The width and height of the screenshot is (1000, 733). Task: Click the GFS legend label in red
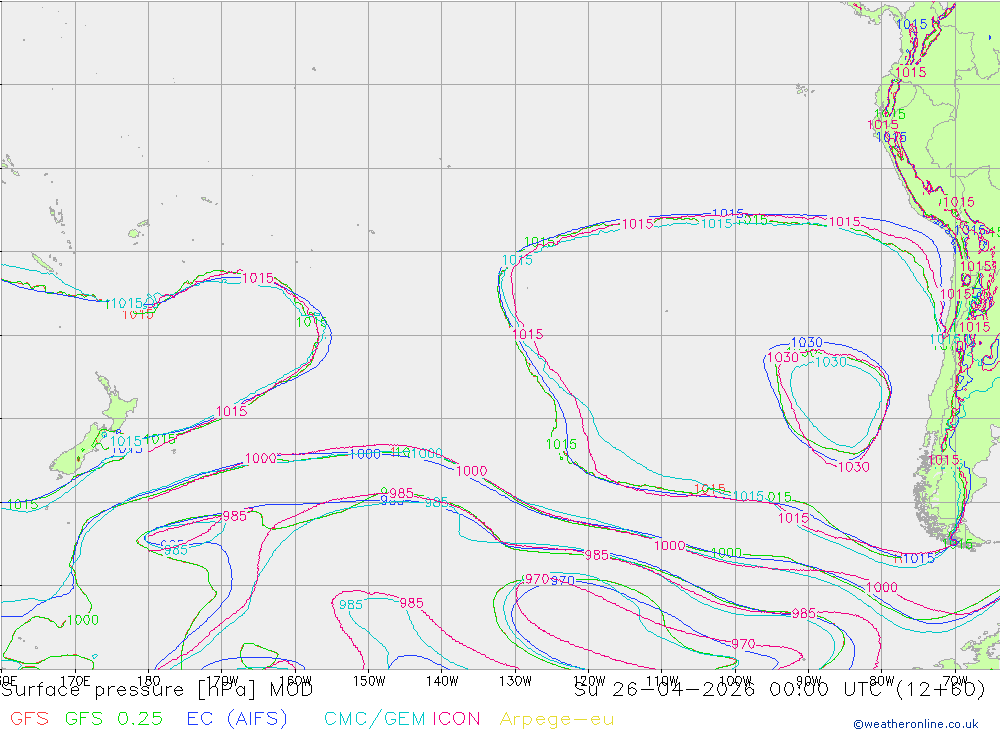[x=29, y=719]
